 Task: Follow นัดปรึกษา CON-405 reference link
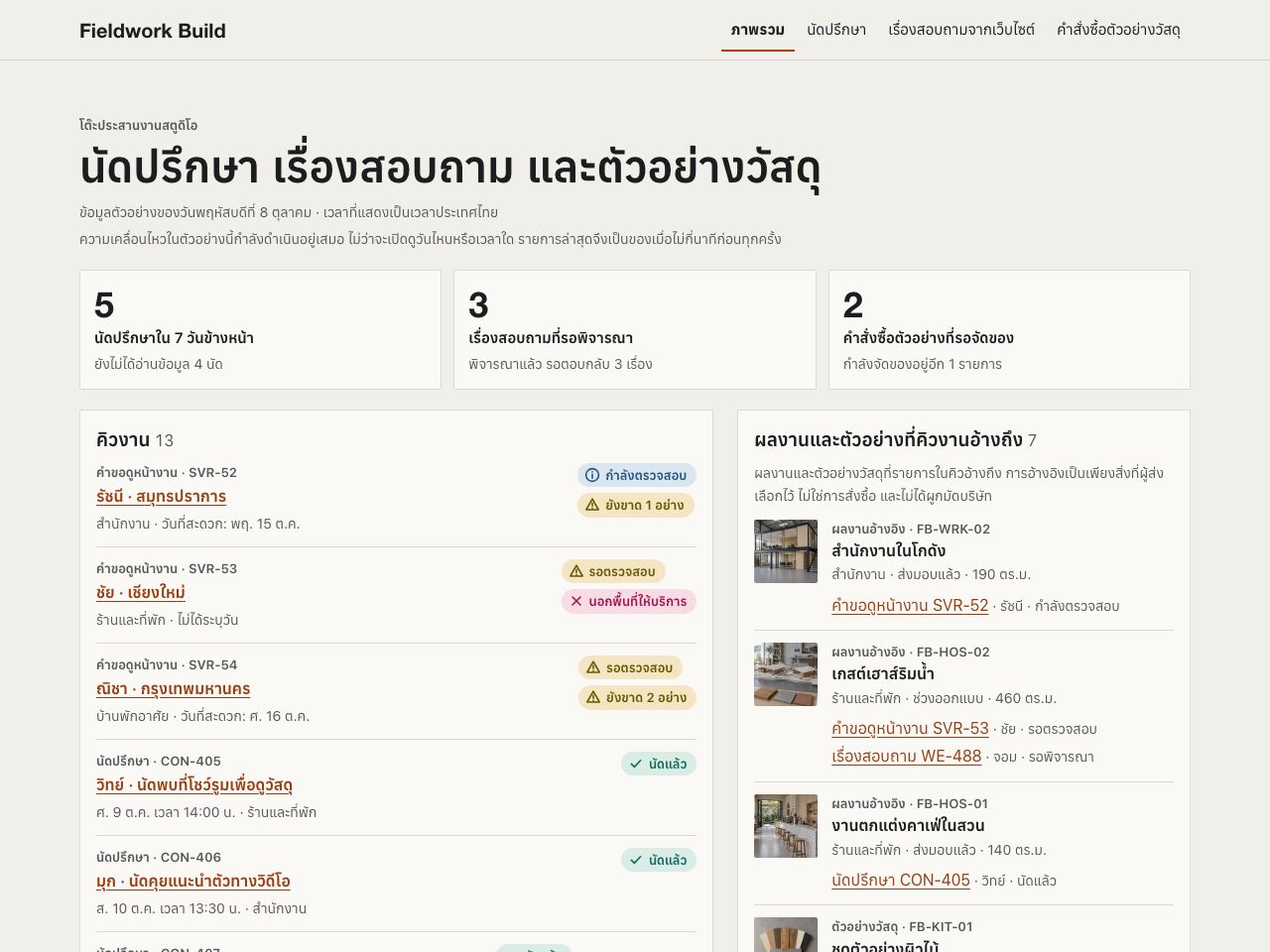(x=901, y=881)
